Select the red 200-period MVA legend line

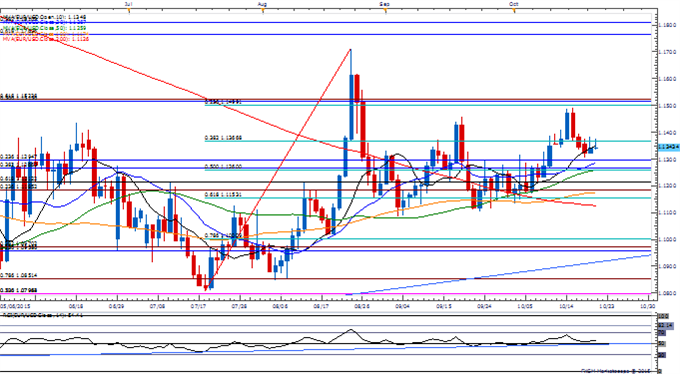(x=46, y=39)
